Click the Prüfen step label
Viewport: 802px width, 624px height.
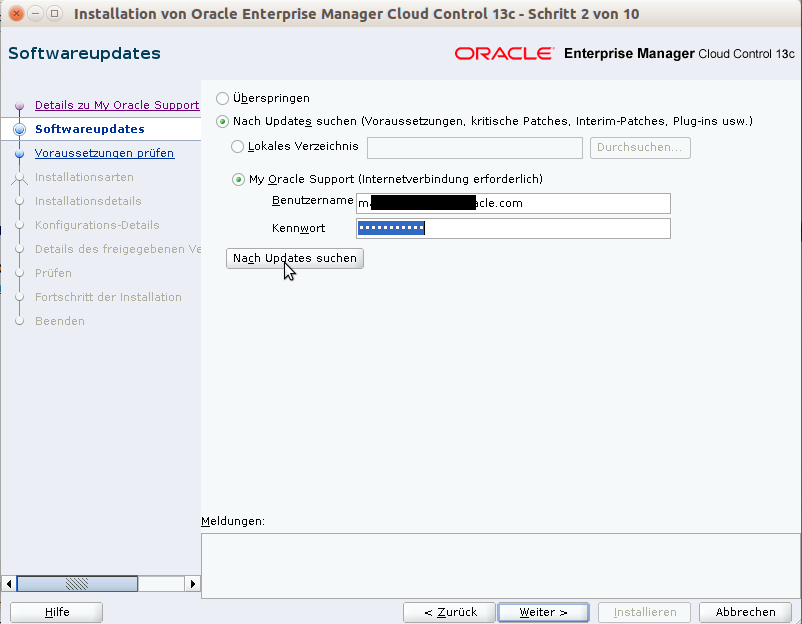(53, 273)
